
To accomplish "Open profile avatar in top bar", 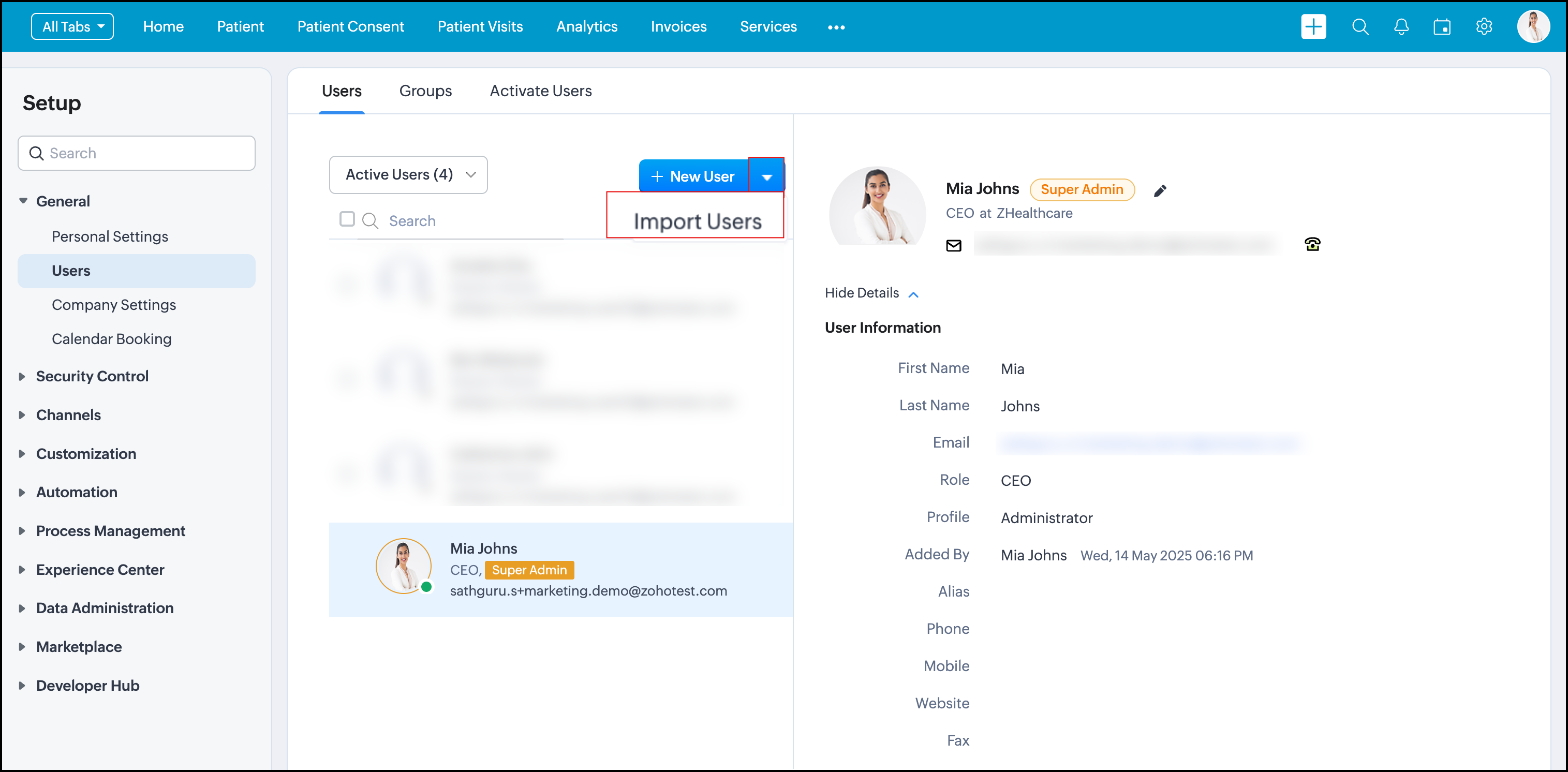I will (1533, 27).
